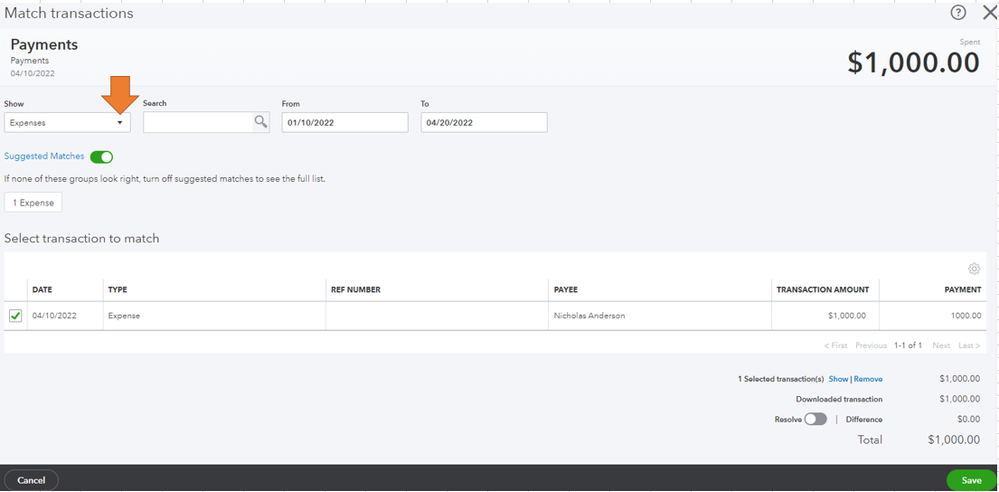Screen dimensions: 999x492
Task: Go to Last page of results
Action: [x=969, y=345]
